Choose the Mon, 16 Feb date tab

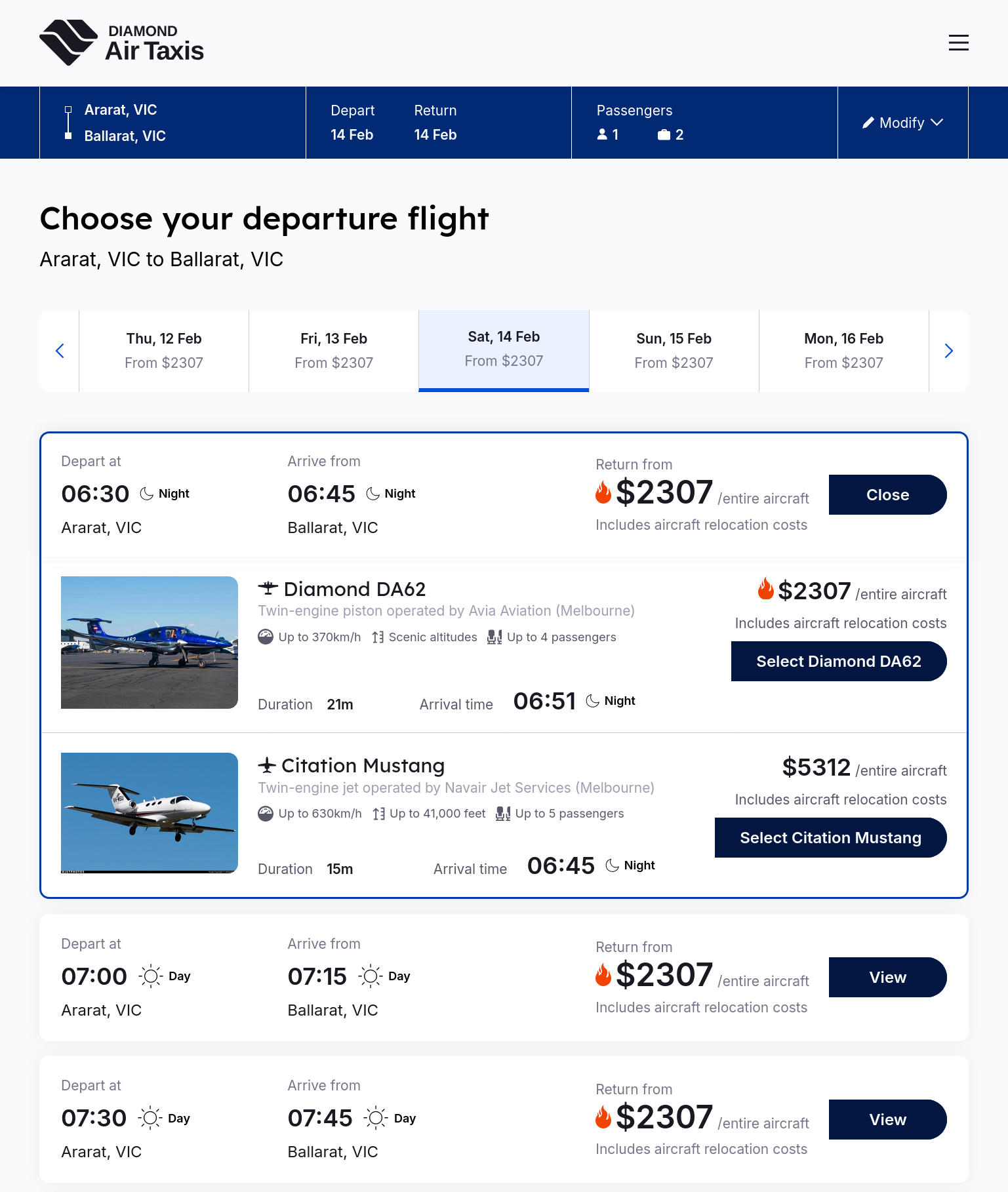point(843,351)
